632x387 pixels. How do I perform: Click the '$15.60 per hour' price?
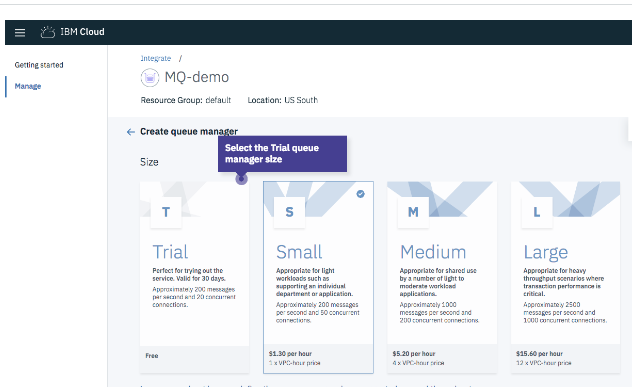[x=539, y=354]
